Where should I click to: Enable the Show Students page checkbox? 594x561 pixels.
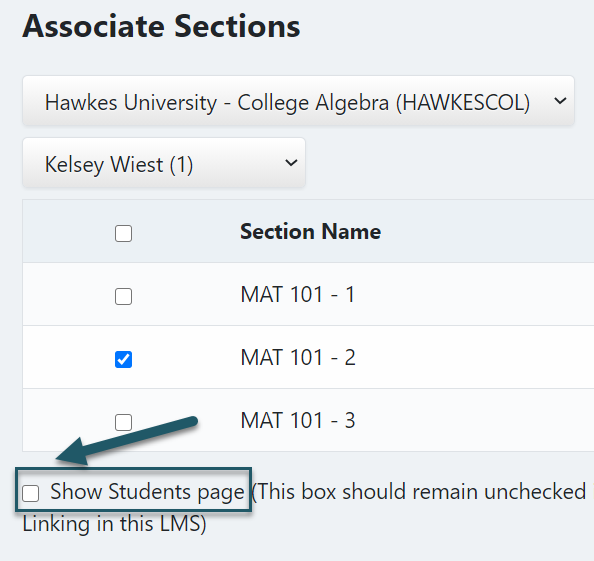pyautogui.click(x=30, y=493)
